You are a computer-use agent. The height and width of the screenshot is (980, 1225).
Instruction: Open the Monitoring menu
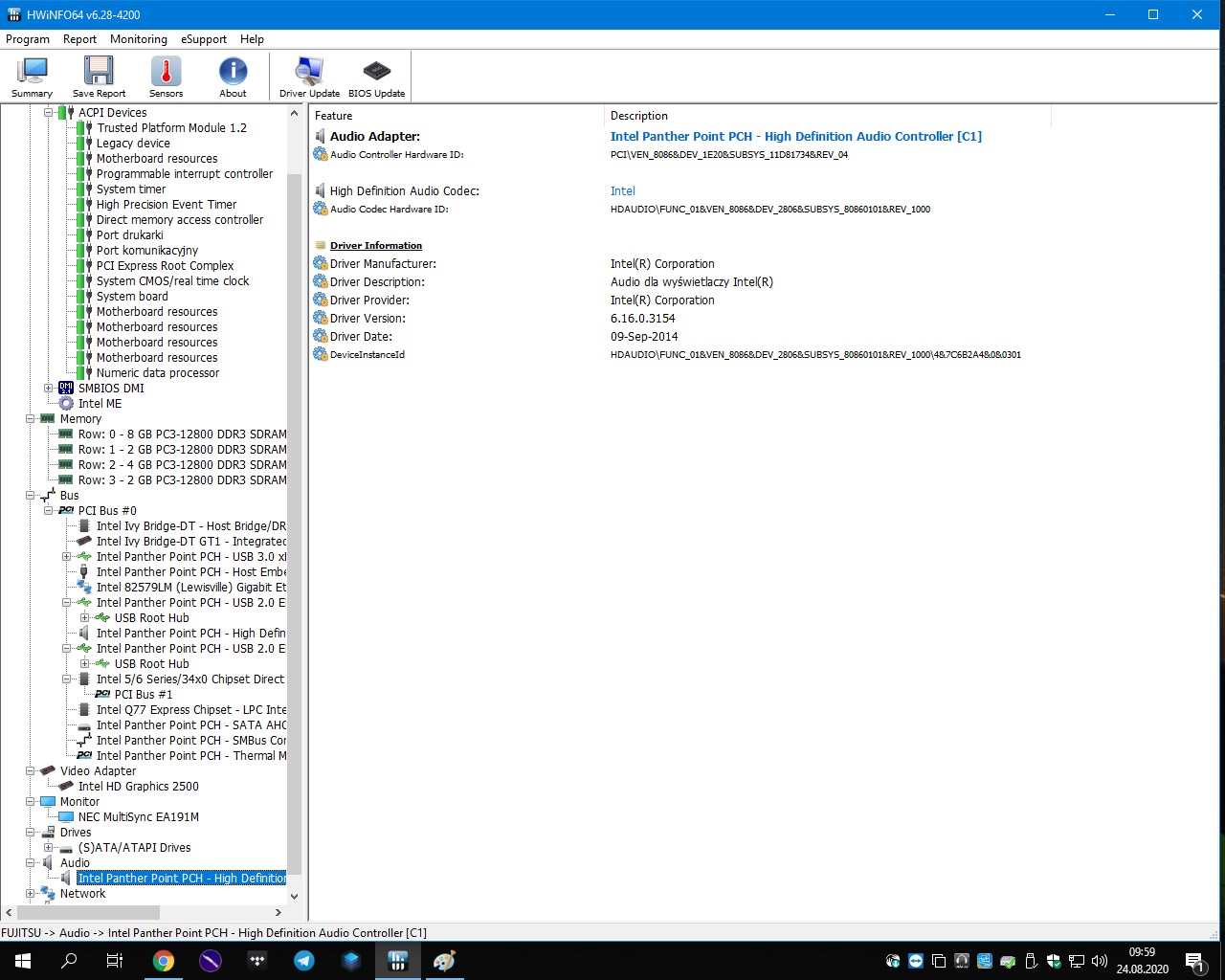point(138,39)
